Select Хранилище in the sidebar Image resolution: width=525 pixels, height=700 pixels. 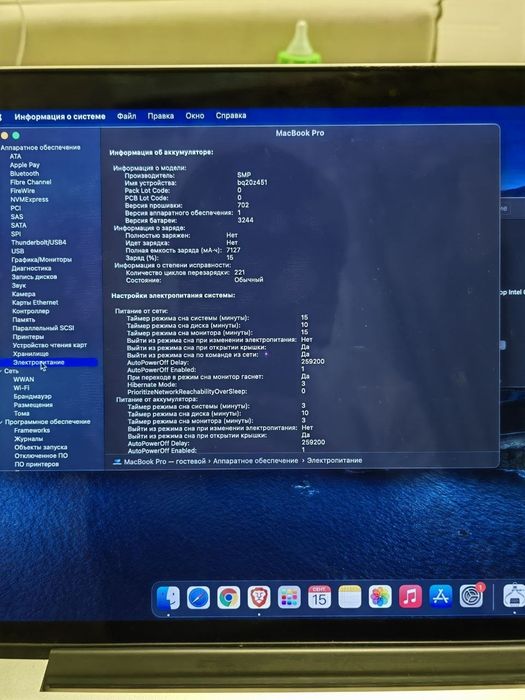click(31, 354)
